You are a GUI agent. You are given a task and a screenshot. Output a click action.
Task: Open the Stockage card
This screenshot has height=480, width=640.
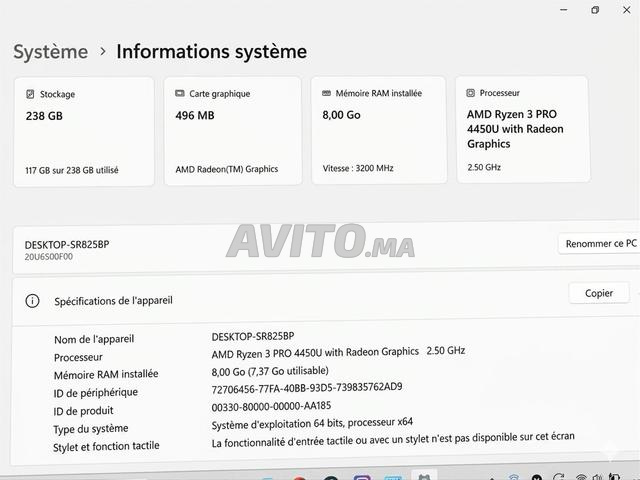pyautogui.click(x=84, y=131)
